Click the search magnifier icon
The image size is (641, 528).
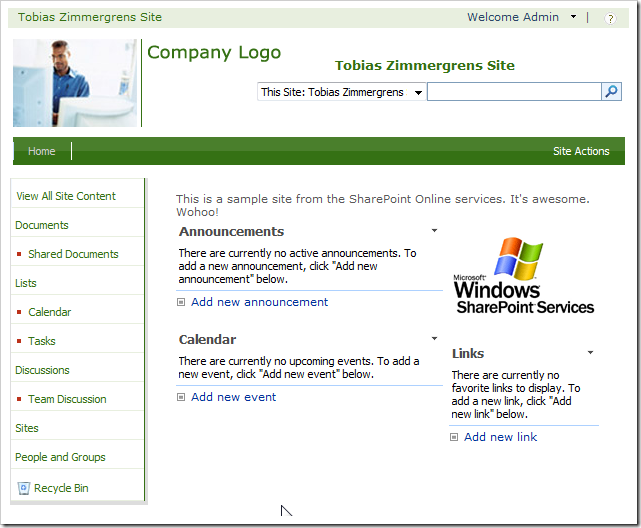[x=611, y=92]
